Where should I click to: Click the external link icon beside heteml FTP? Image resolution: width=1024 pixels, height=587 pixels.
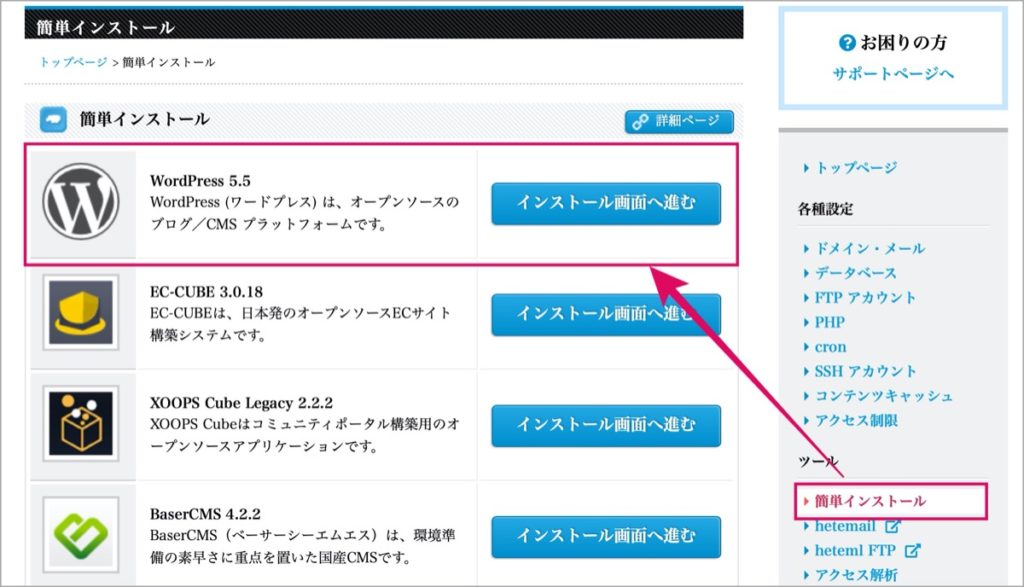click(x=912, y=550)
